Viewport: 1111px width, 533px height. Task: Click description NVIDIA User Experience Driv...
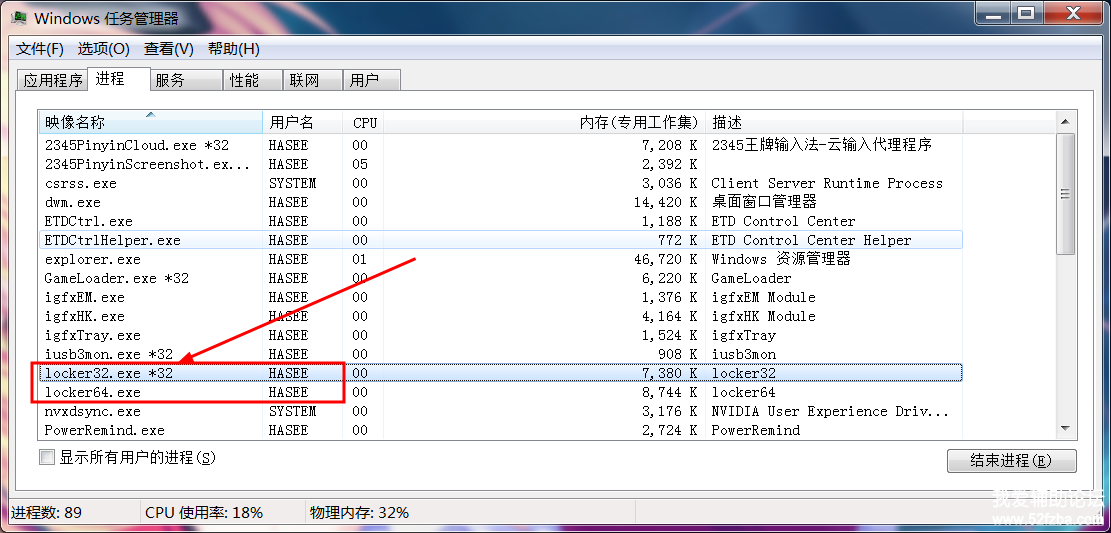(x=829, y=411)
